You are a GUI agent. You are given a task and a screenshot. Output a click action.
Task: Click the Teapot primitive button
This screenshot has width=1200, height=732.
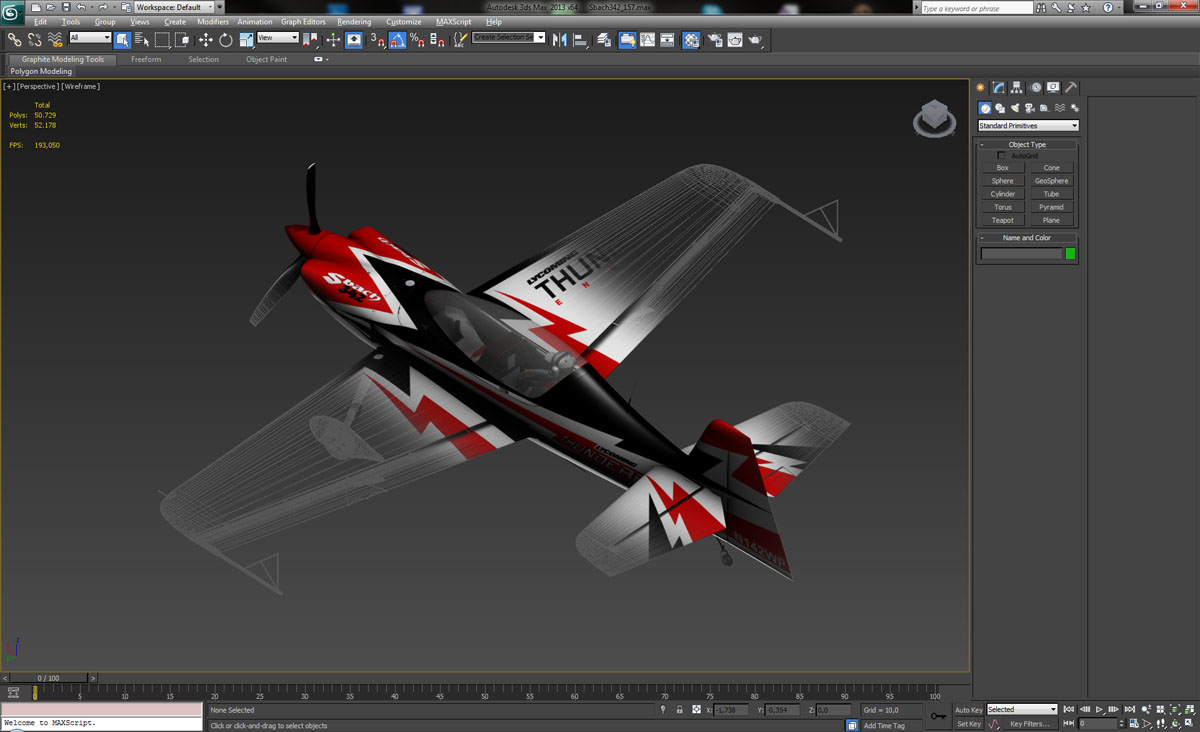point(1002,220)
